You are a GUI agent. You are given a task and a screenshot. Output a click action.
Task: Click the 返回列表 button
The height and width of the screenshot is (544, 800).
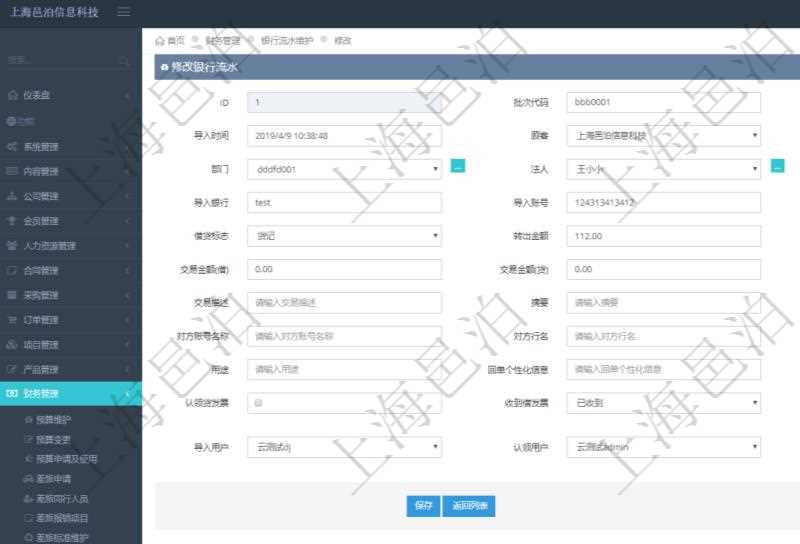point(469,506)
